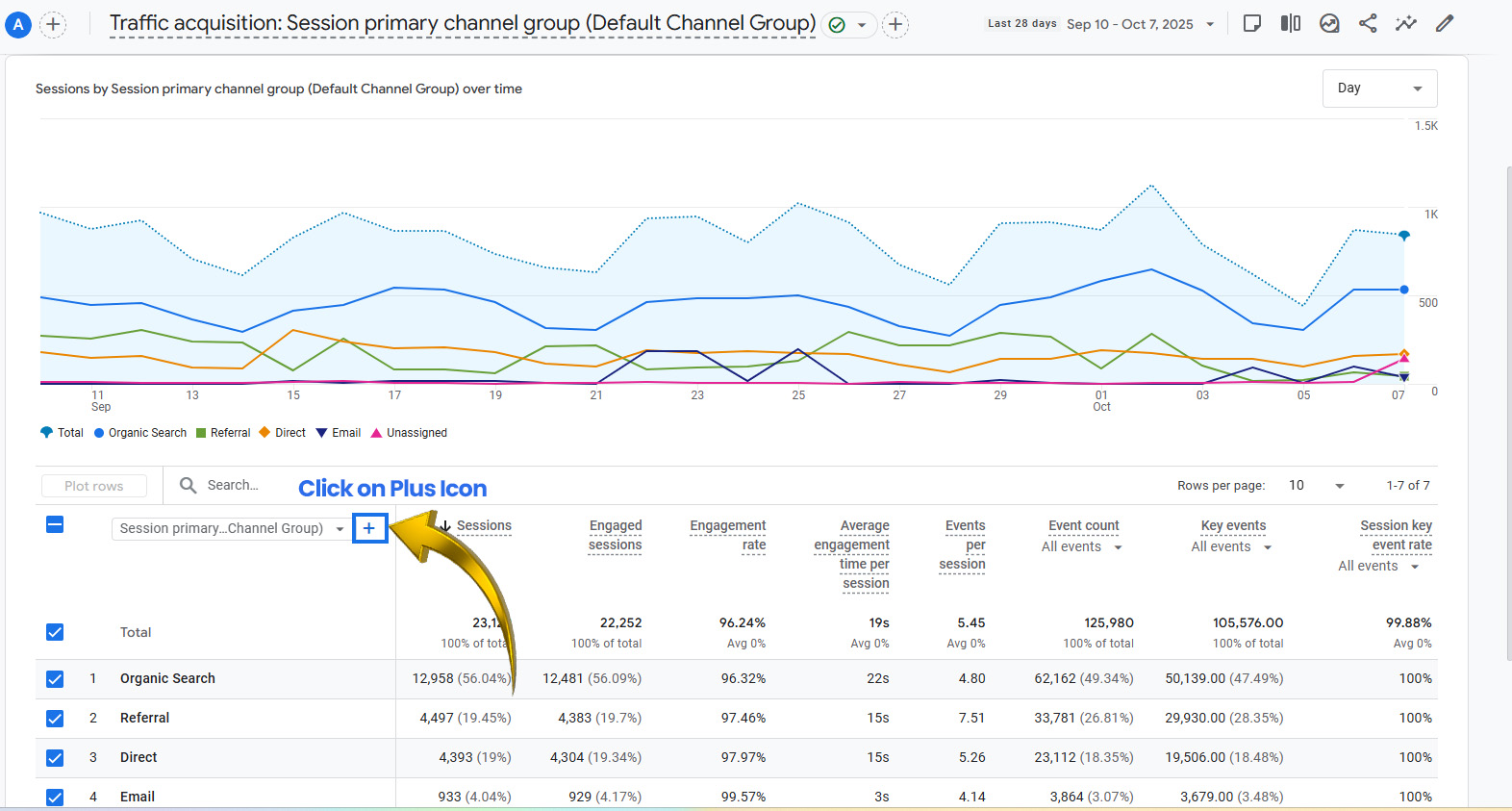Uncheck the Referral row checkbox

(x=55, y=719)
